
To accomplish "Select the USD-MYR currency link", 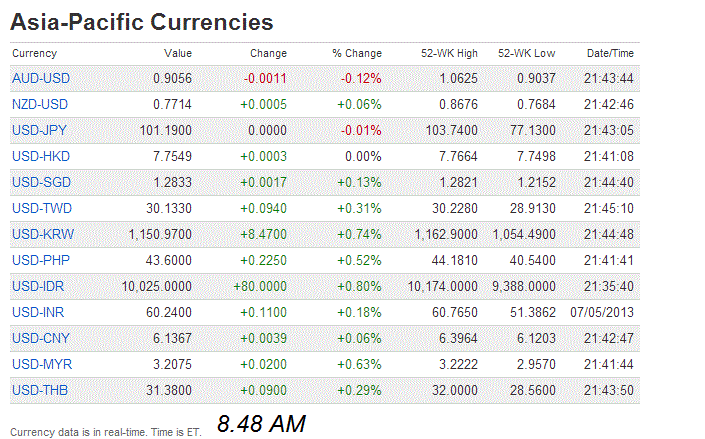I will click(41, 364).
